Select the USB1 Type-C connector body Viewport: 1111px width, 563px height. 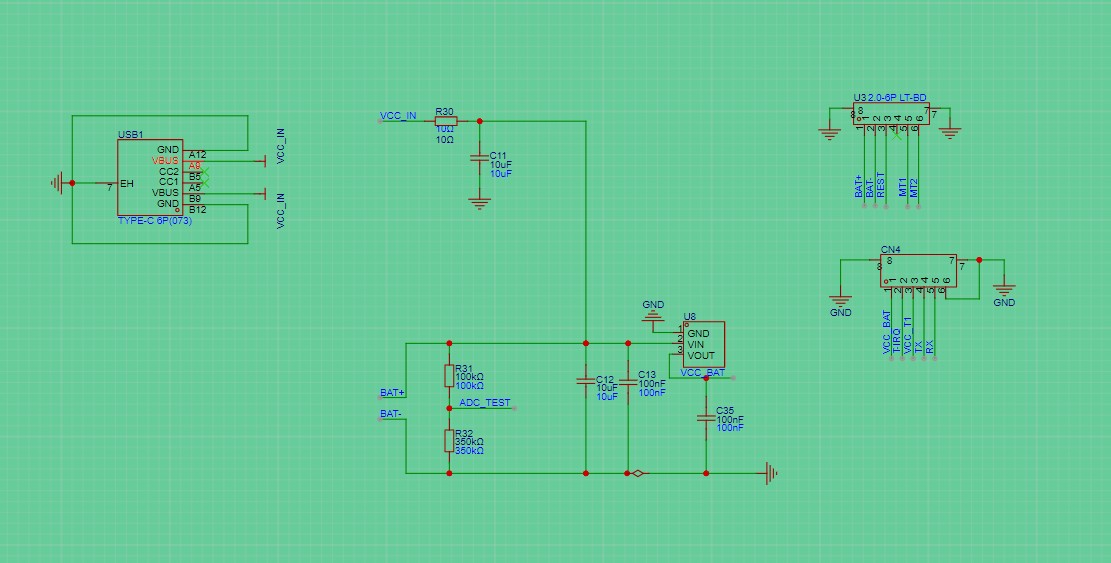(150, 177)
